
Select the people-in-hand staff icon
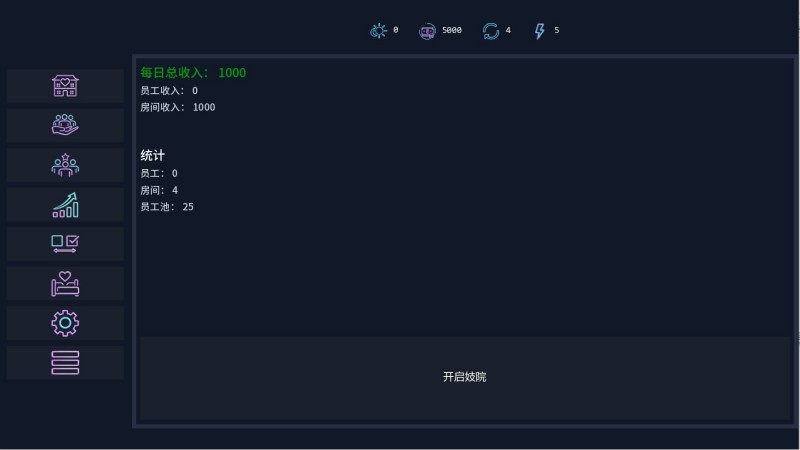pos(65,125)
